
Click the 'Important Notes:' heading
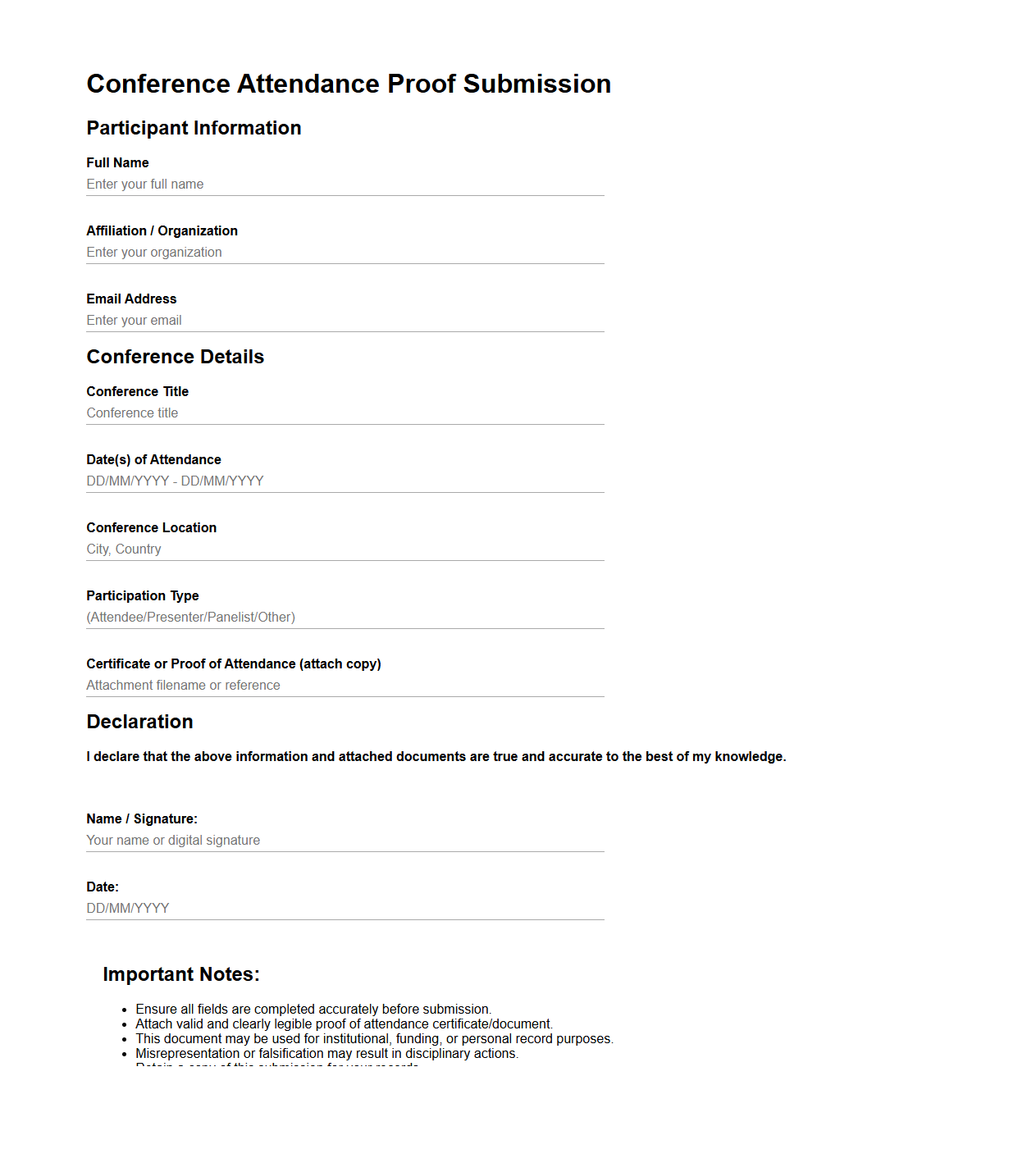pos(180,974)
